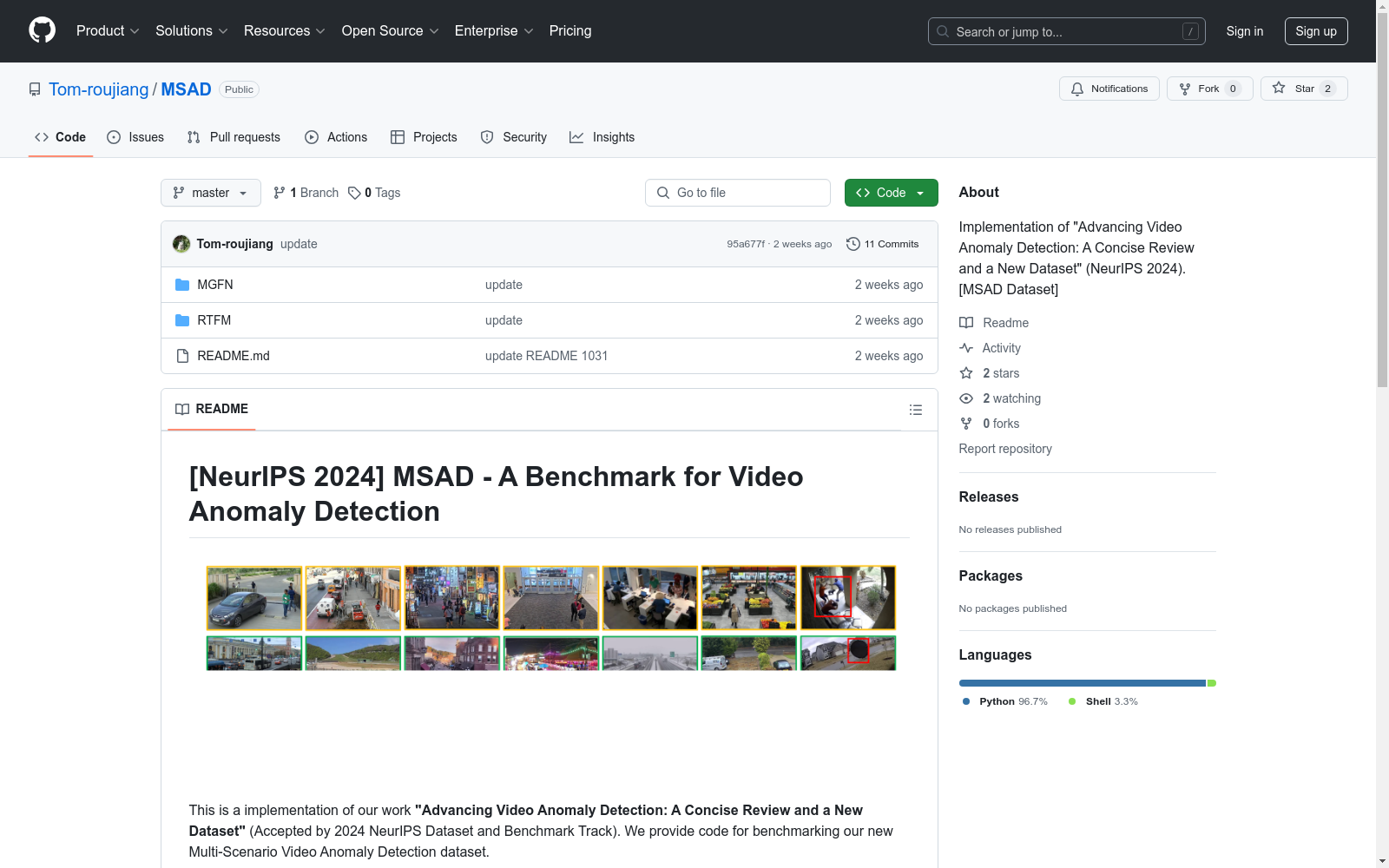Click the Shell 3.3% language link
The image size is (1389, 868).
pos(1103,701)
